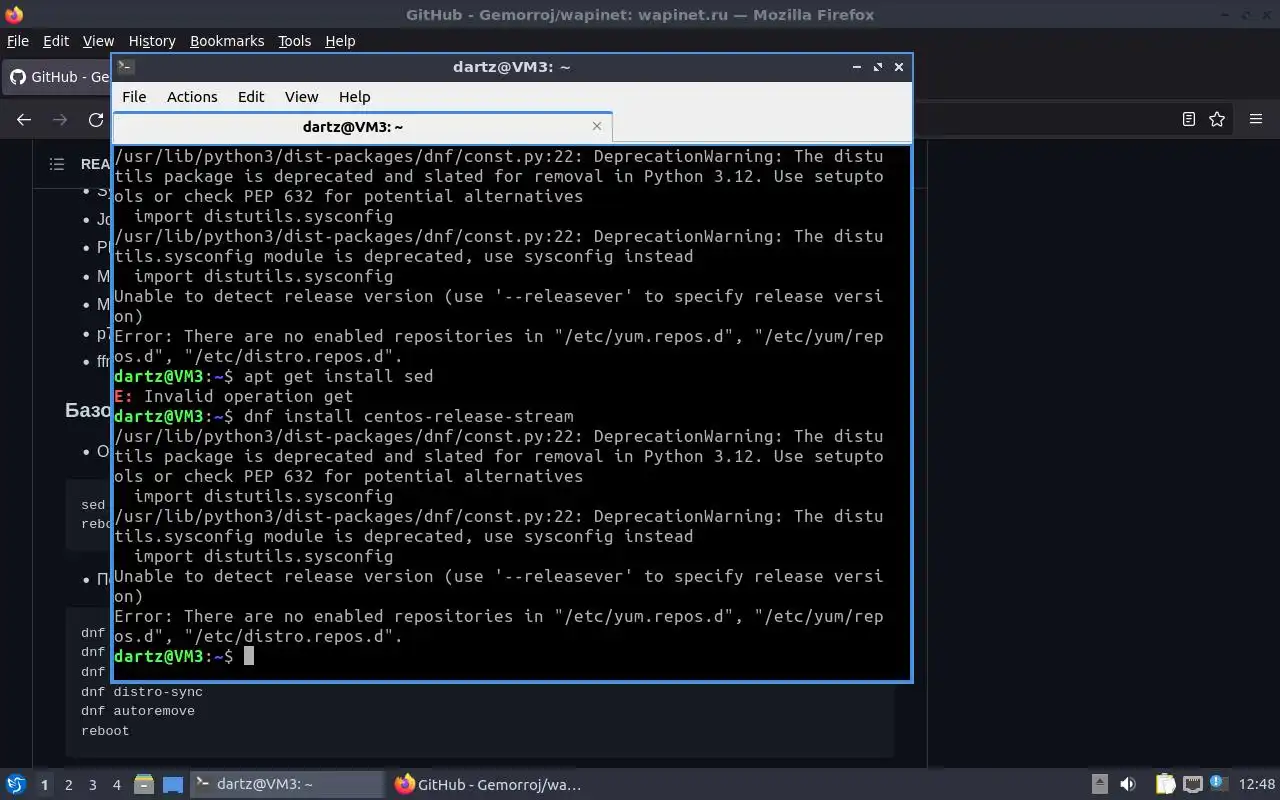Click show desktop panel icon
The width and height of the screenshot is (1280, 800).
pyautogui.click(x=173, y=785)
